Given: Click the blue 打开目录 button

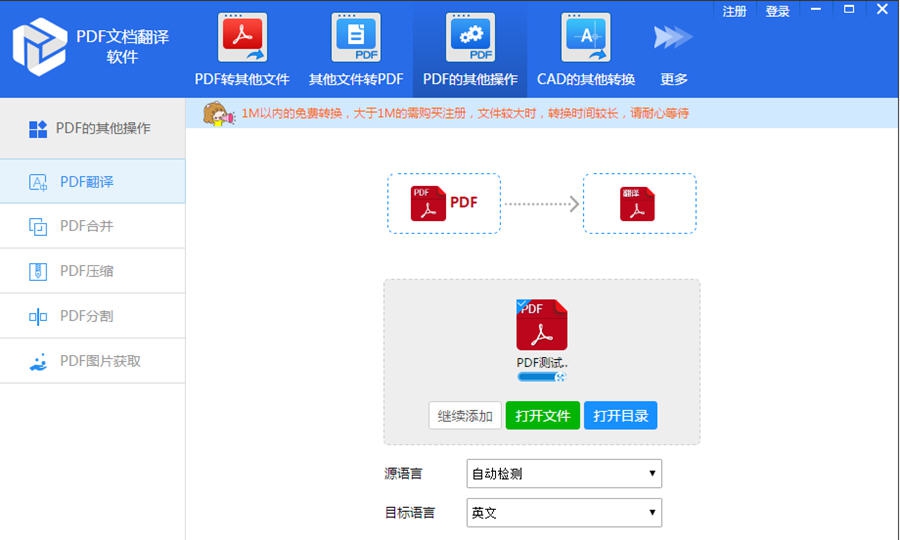Looking at the screenshot, I should (620, 415).
